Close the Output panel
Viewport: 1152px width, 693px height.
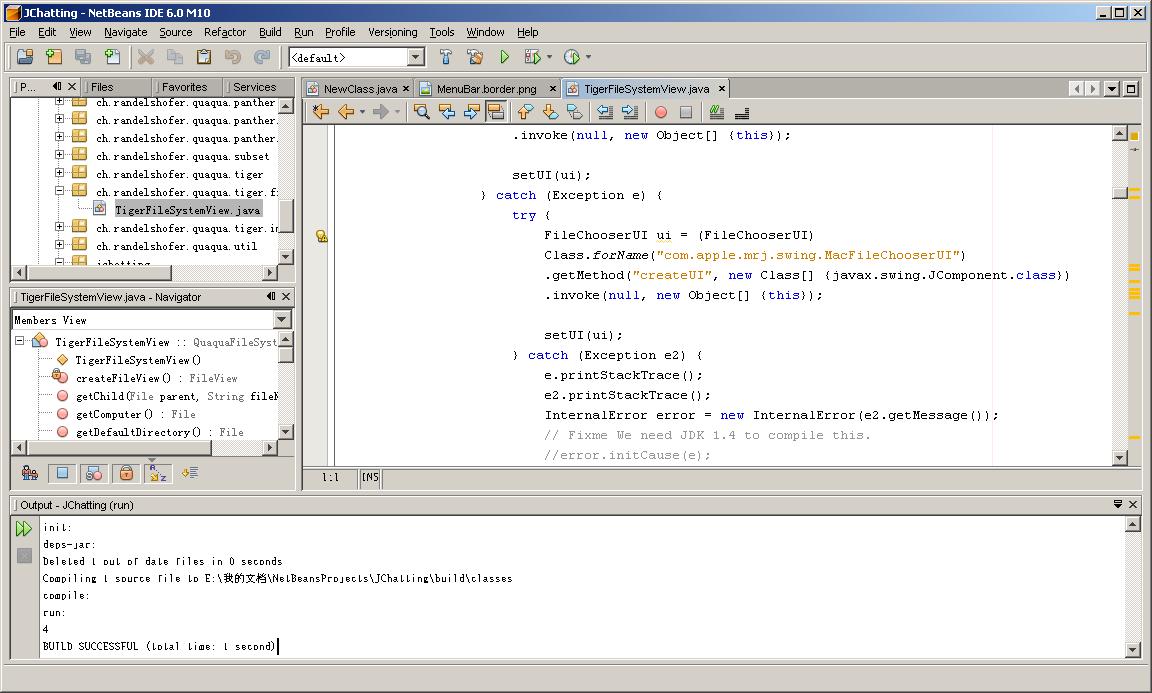point(1133,505)
